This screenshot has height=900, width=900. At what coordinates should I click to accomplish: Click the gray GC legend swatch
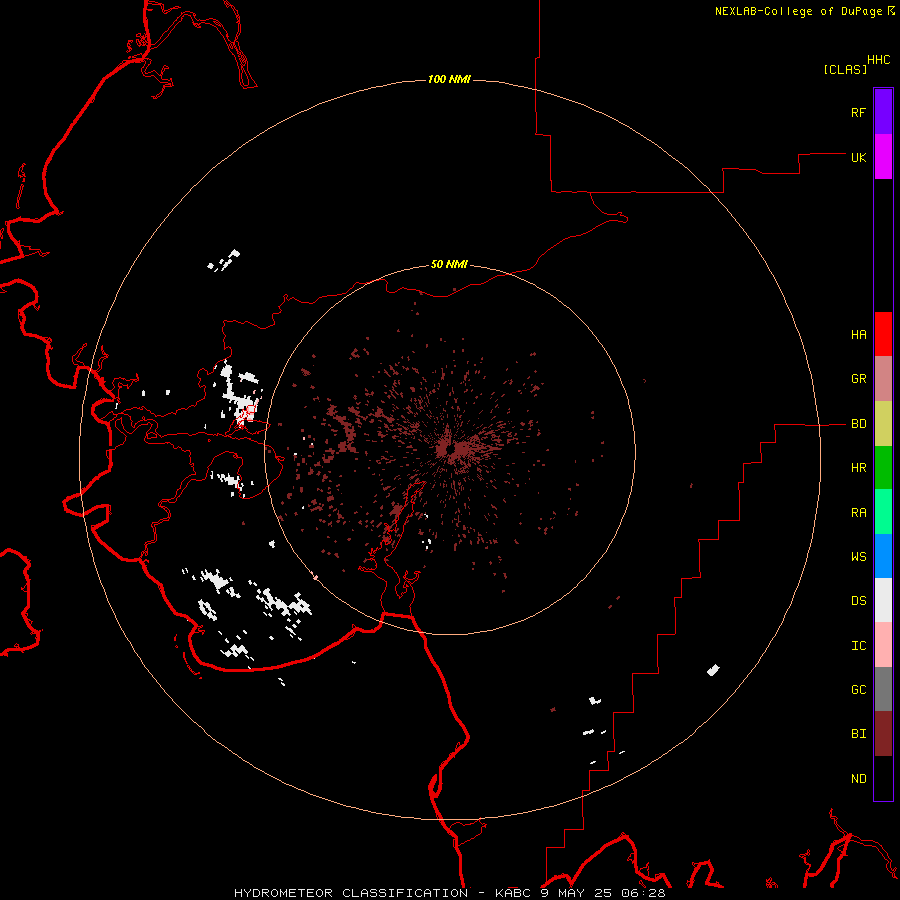883,689
